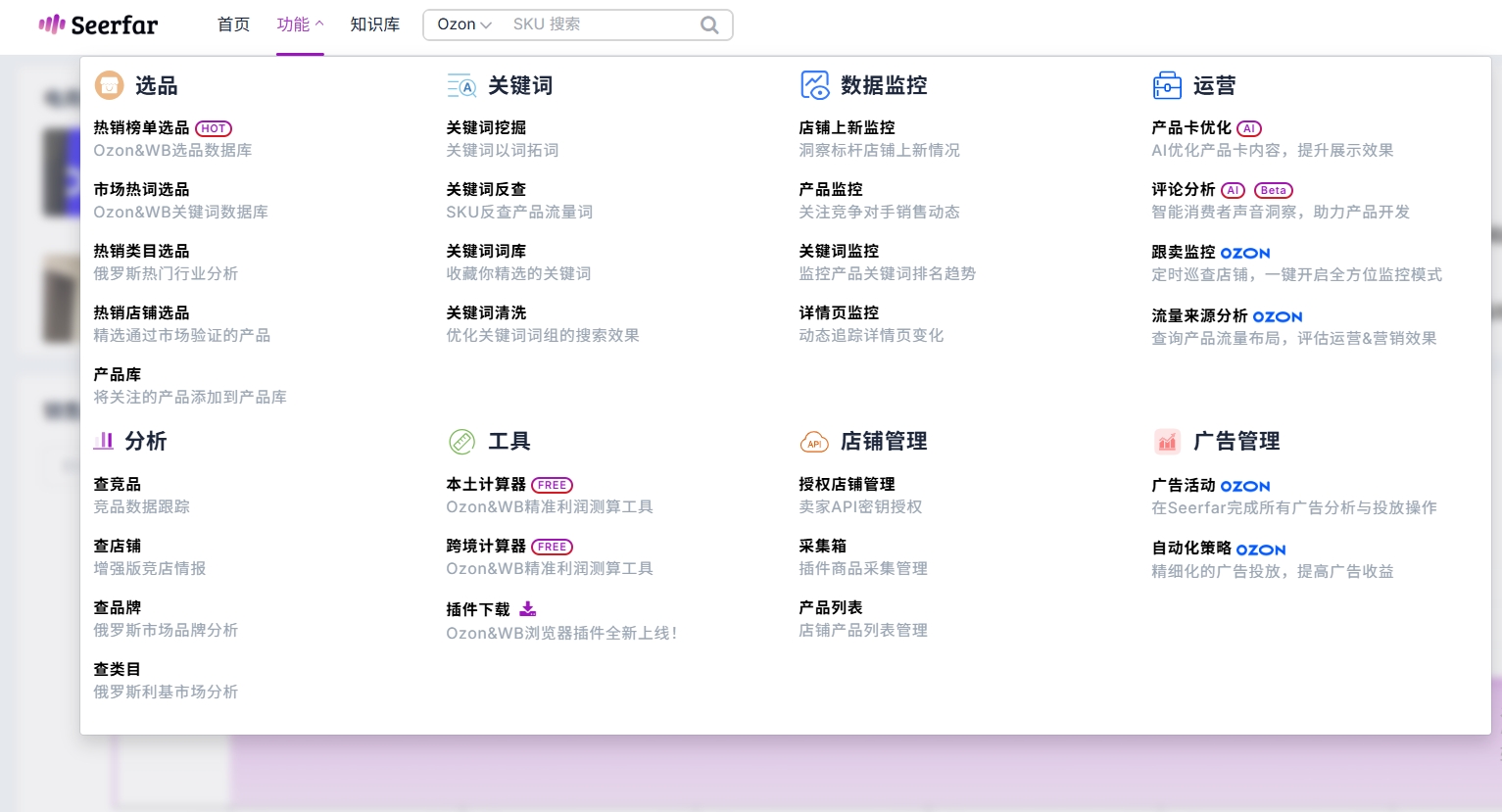1502x812 pixels.
Task: Open the Ozon platform dropdown
Action: click(x=464, y=24)
